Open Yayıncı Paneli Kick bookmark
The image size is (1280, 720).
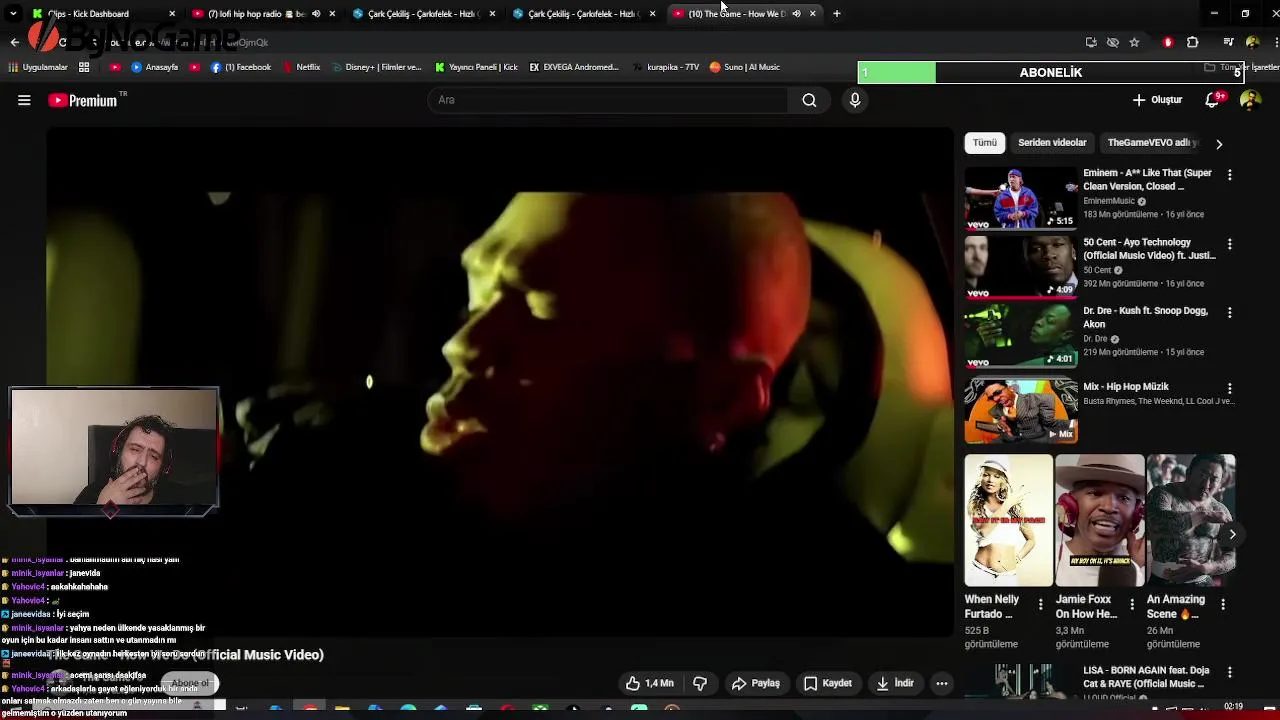click(x=477, y=67)
